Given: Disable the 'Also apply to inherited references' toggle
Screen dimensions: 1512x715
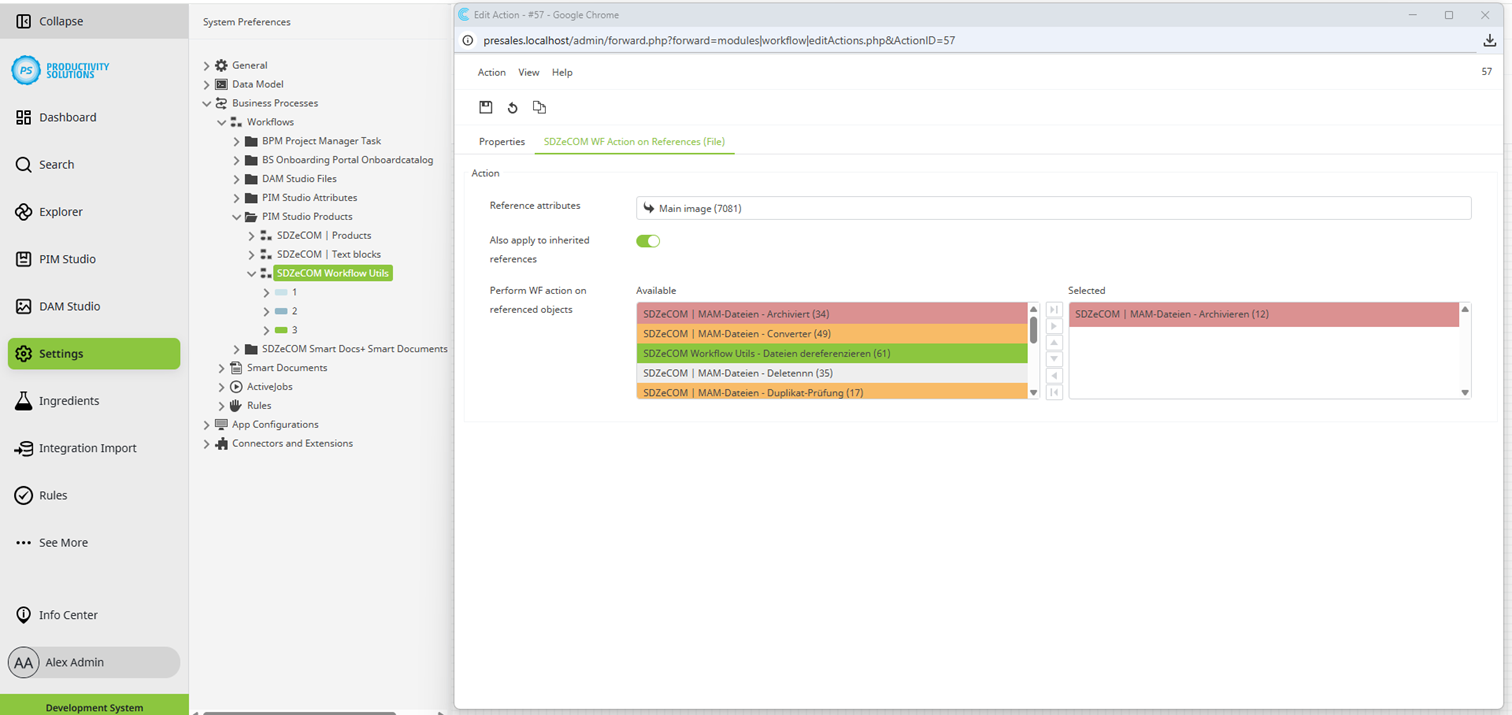Looking at the screenshot, I should coord(647,241).
